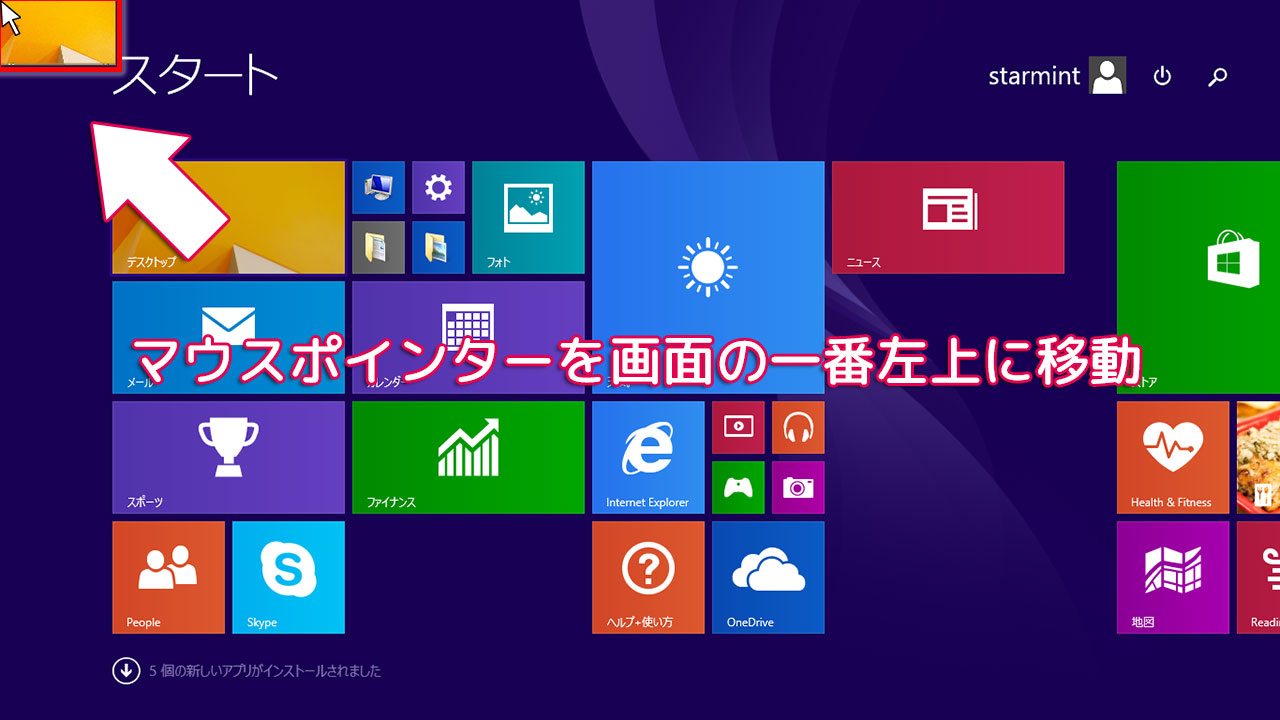Screen dimensions: 1280x720
Task: Launch the Skype tile
Action: coord(288,578)
